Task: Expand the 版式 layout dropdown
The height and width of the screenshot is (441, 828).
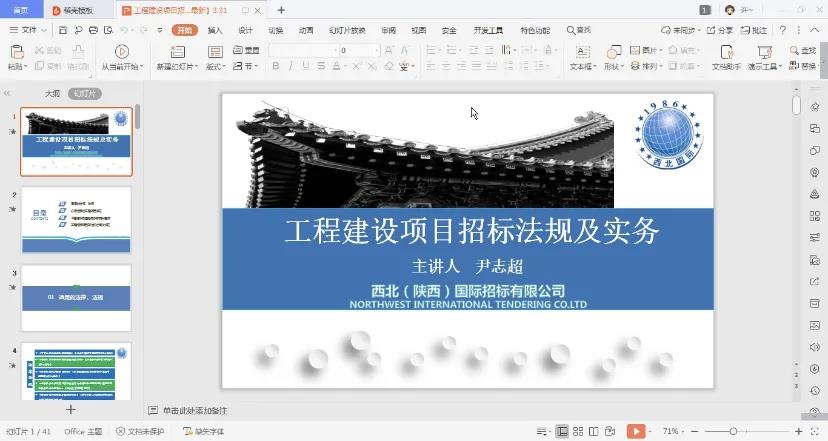Action: coord(215,67)
